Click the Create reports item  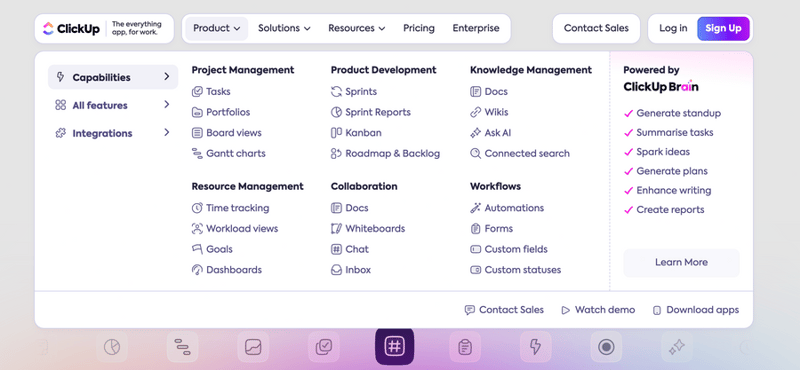pos(664,210)
